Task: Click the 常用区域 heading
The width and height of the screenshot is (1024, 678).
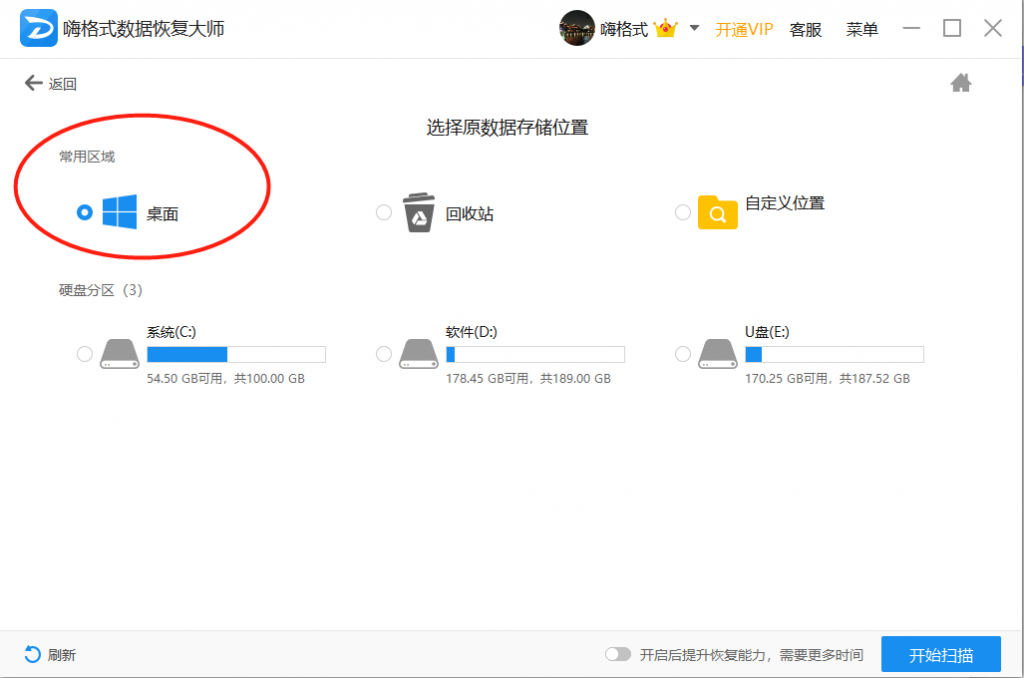Action: click(x=87, y=157)
